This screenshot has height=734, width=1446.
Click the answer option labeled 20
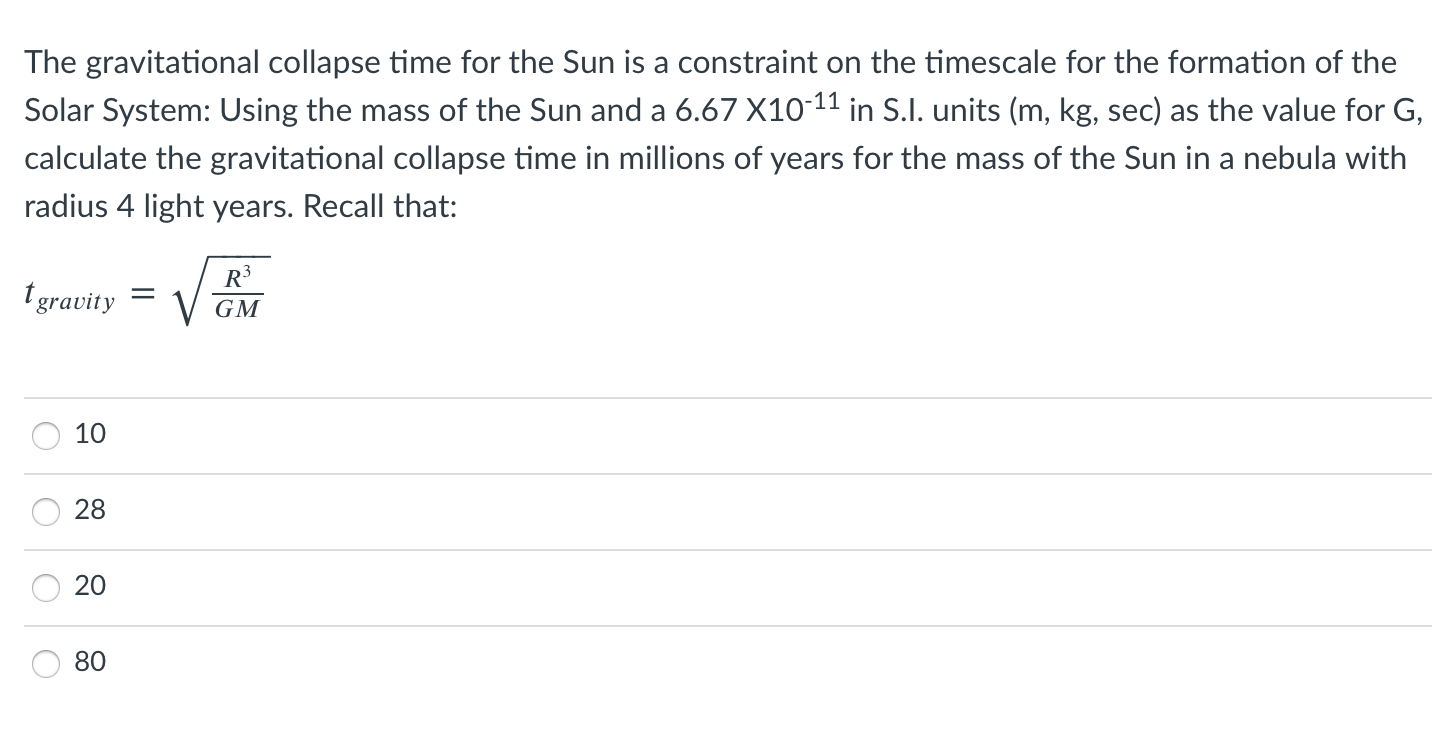[x=90, y=587]
